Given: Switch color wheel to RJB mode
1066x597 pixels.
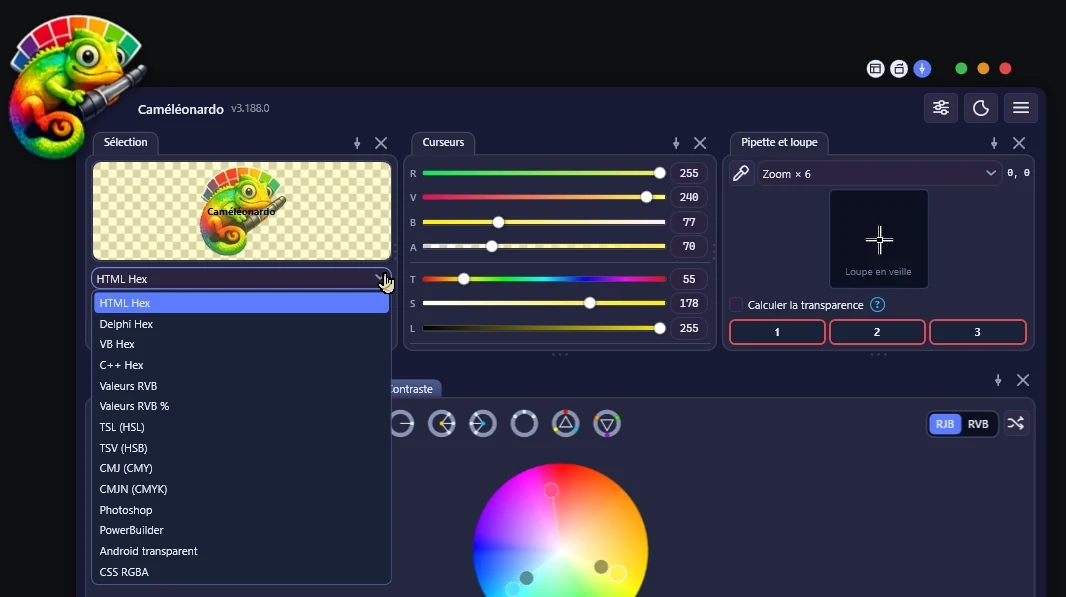Looking at the screenshot, I should point(945,424).
